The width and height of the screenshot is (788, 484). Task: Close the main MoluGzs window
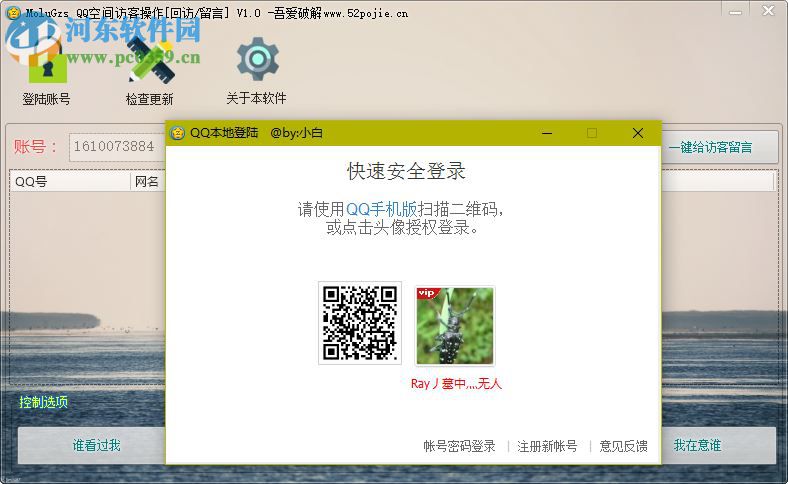click(768, 11)
